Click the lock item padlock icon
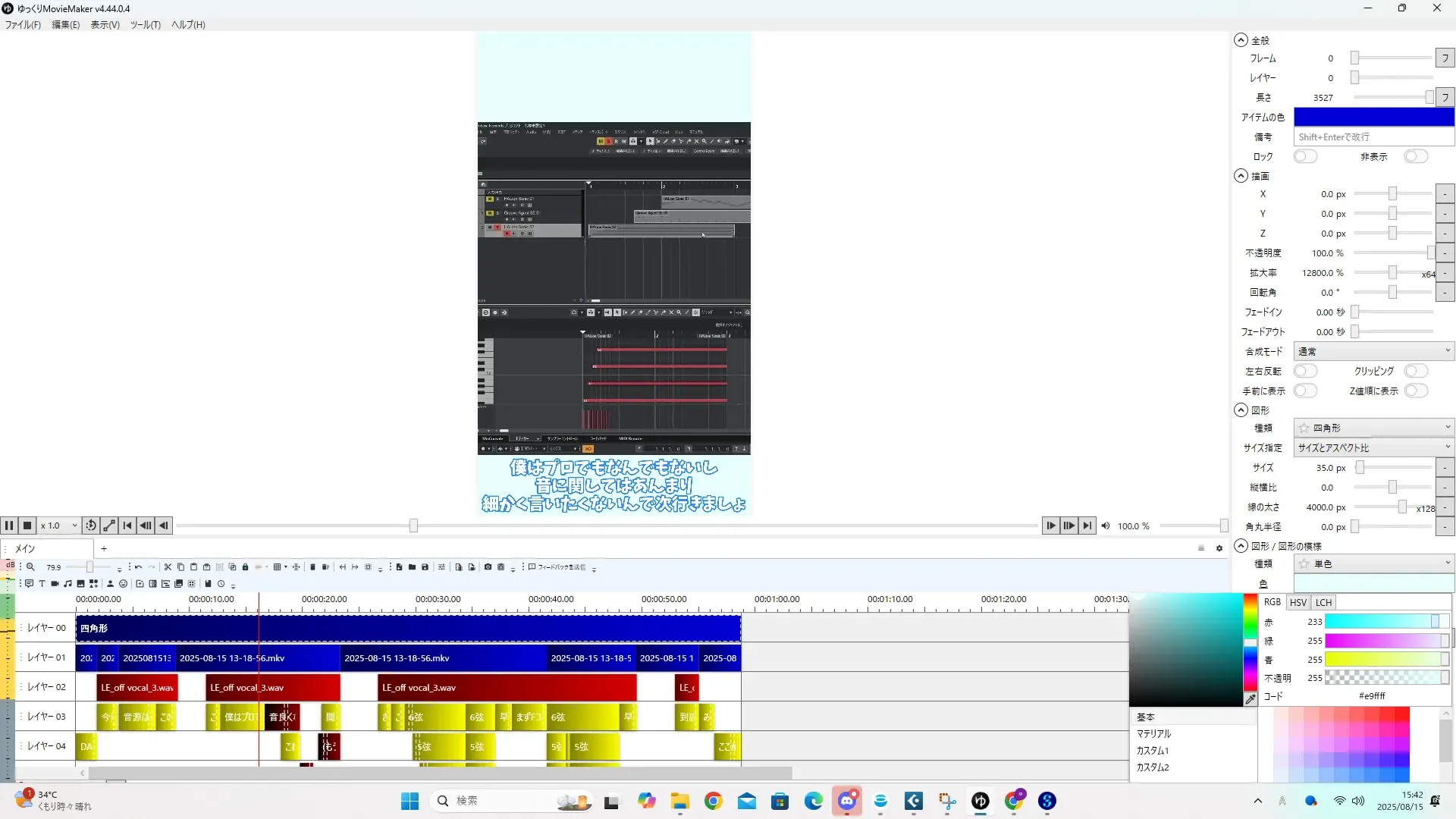1456x819 pixels. (x=245, y=567)
